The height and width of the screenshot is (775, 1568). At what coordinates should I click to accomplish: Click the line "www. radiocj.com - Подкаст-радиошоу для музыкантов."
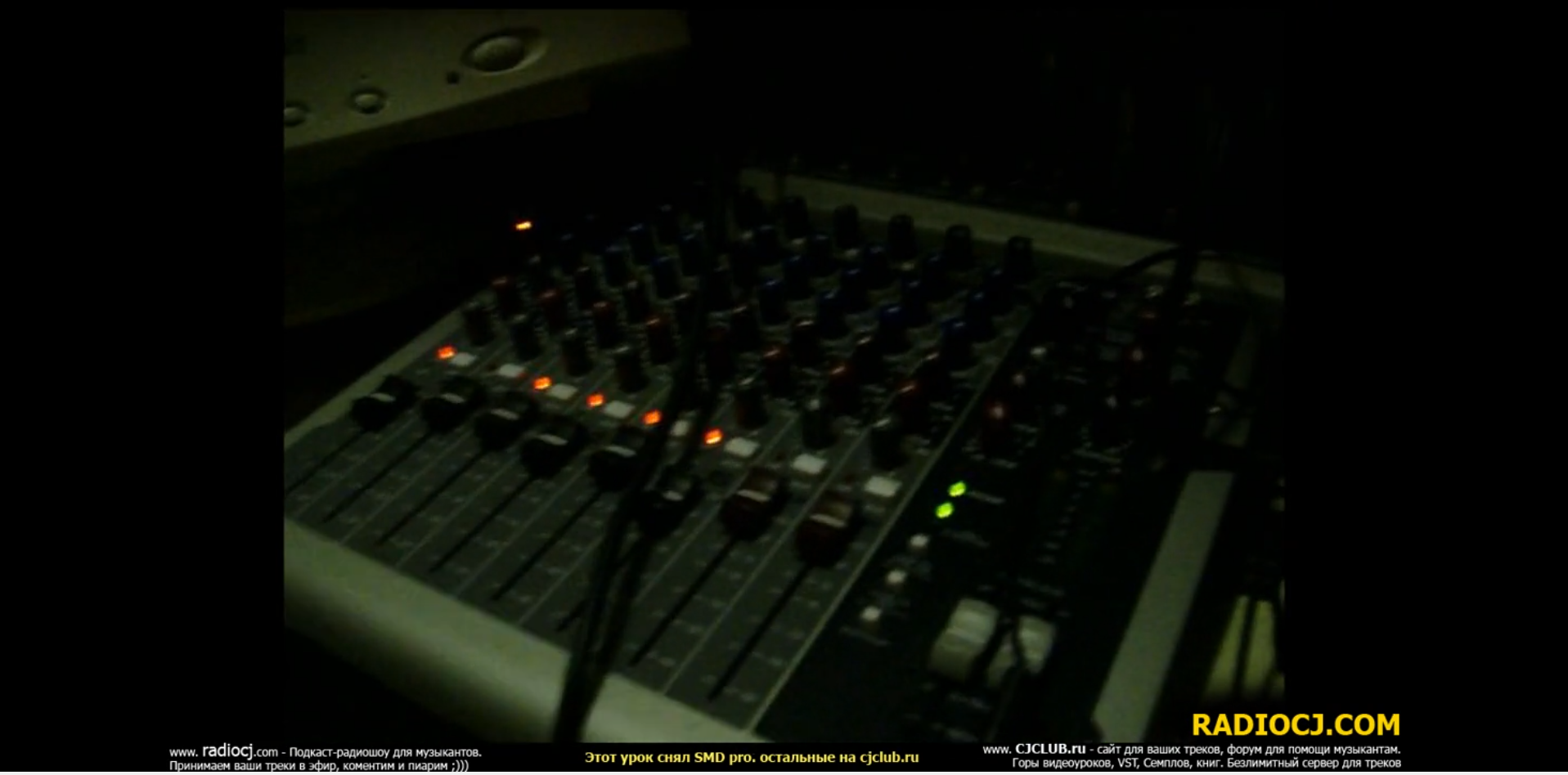[326, 751]
